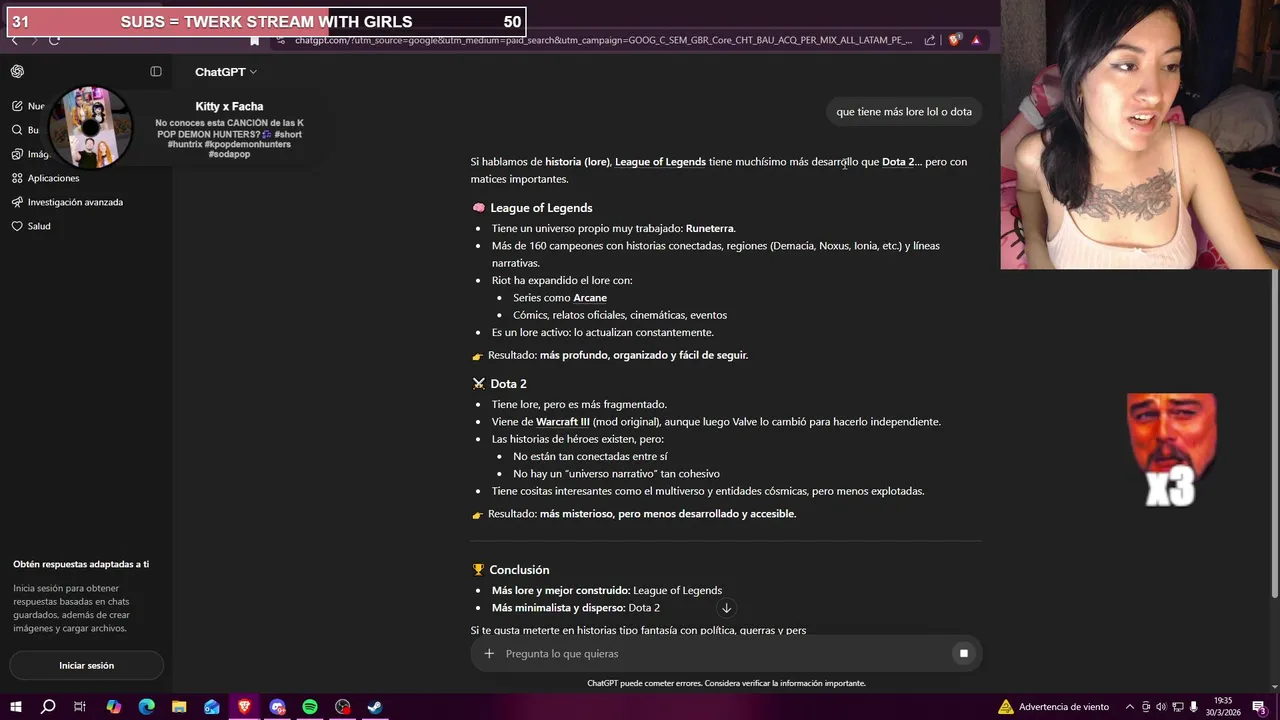
Task: Click the Iniciar sesión button
Action: pyautogui.click(x=86, y=666)
